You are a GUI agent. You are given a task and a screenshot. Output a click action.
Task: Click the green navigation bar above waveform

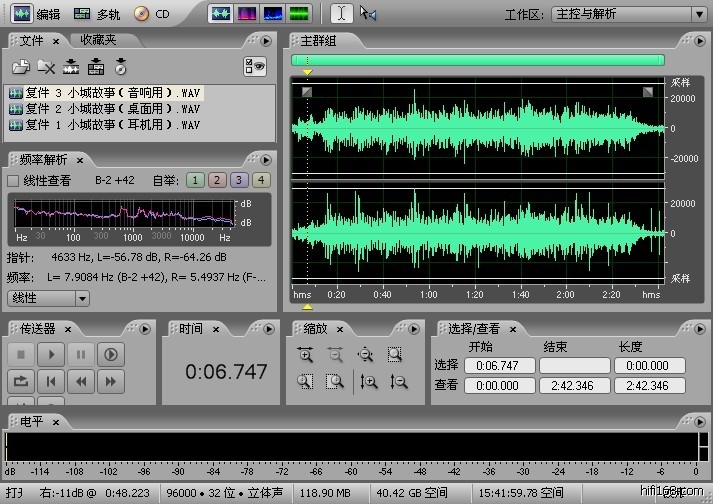[477, 60]
